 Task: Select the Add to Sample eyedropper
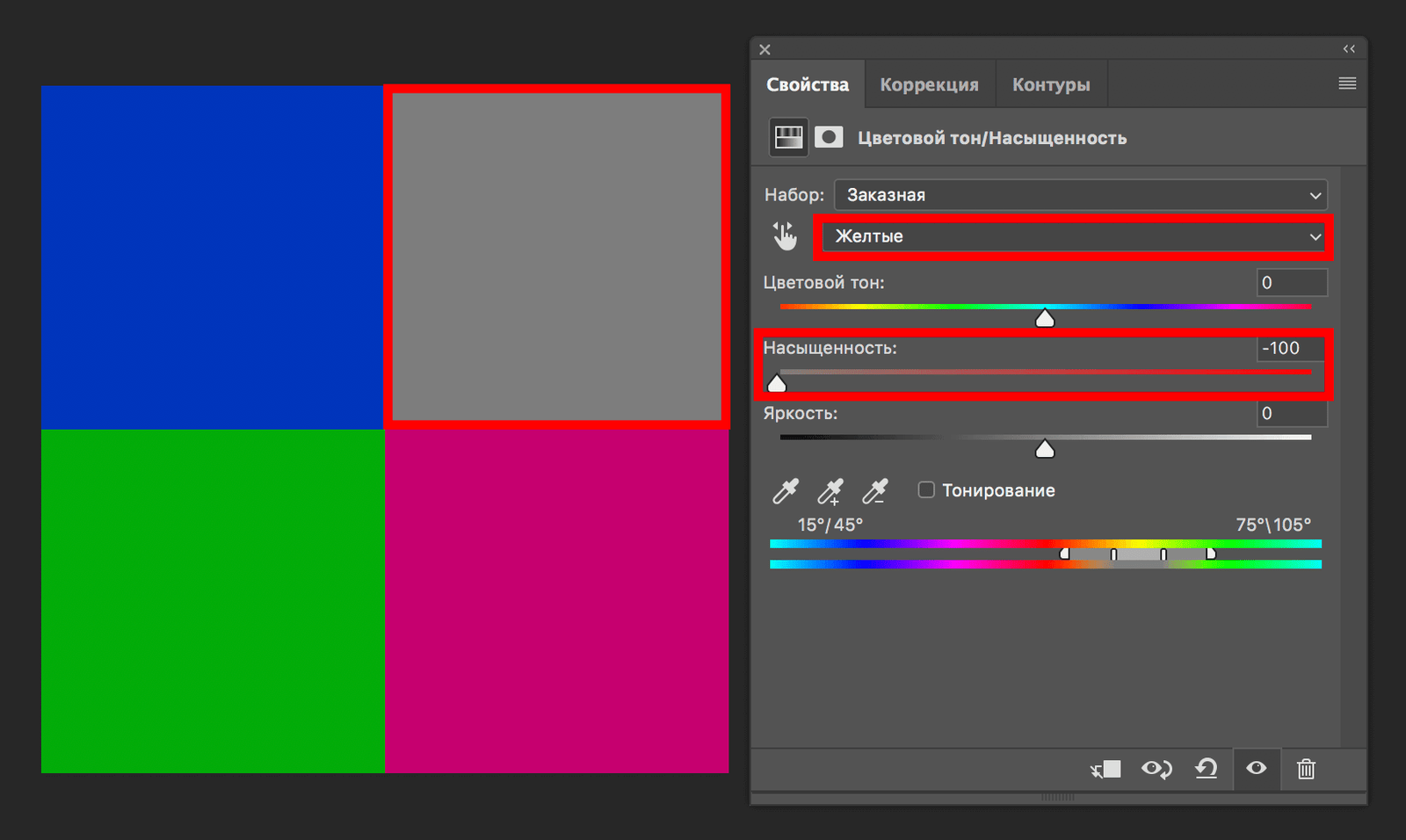point(830,491)
